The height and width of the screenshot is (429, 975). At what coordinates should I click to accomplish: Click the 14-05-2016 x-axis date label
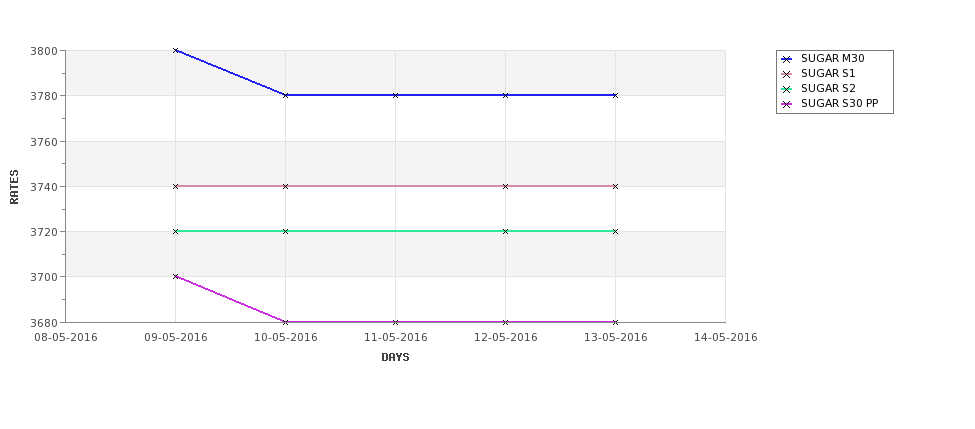pyautogui.click(x=726, y=338)
